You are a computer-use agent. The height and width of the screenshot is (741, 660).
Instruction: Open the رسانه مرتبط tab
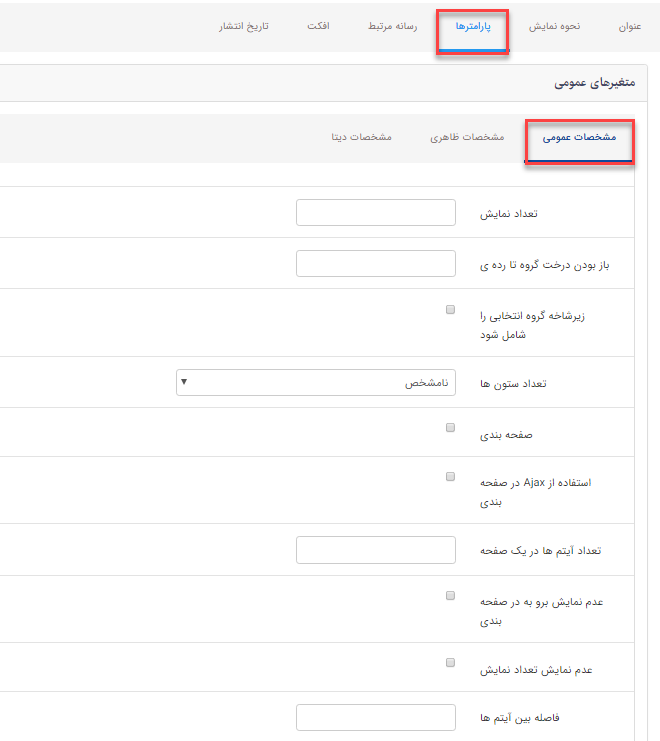(394, 26)
